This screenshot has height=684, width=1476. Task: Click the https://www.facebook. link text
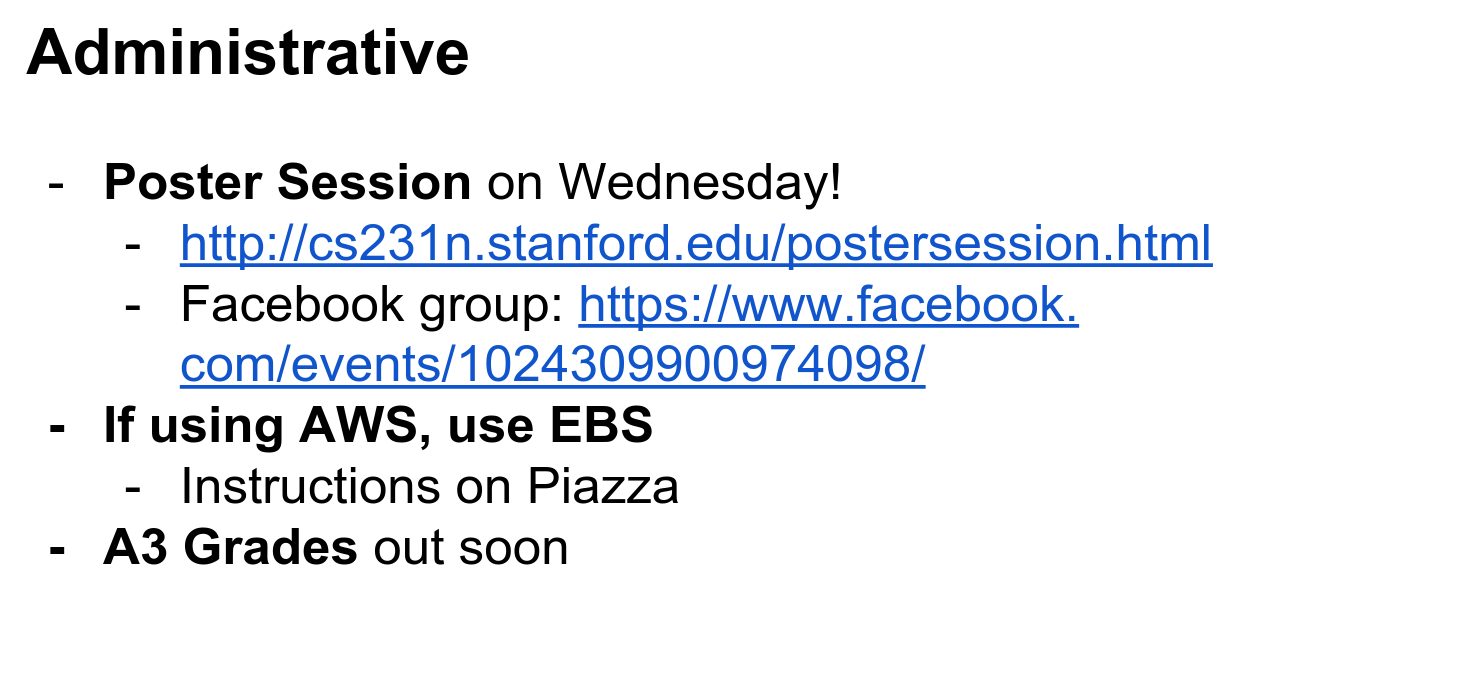(x=828, y=305)
